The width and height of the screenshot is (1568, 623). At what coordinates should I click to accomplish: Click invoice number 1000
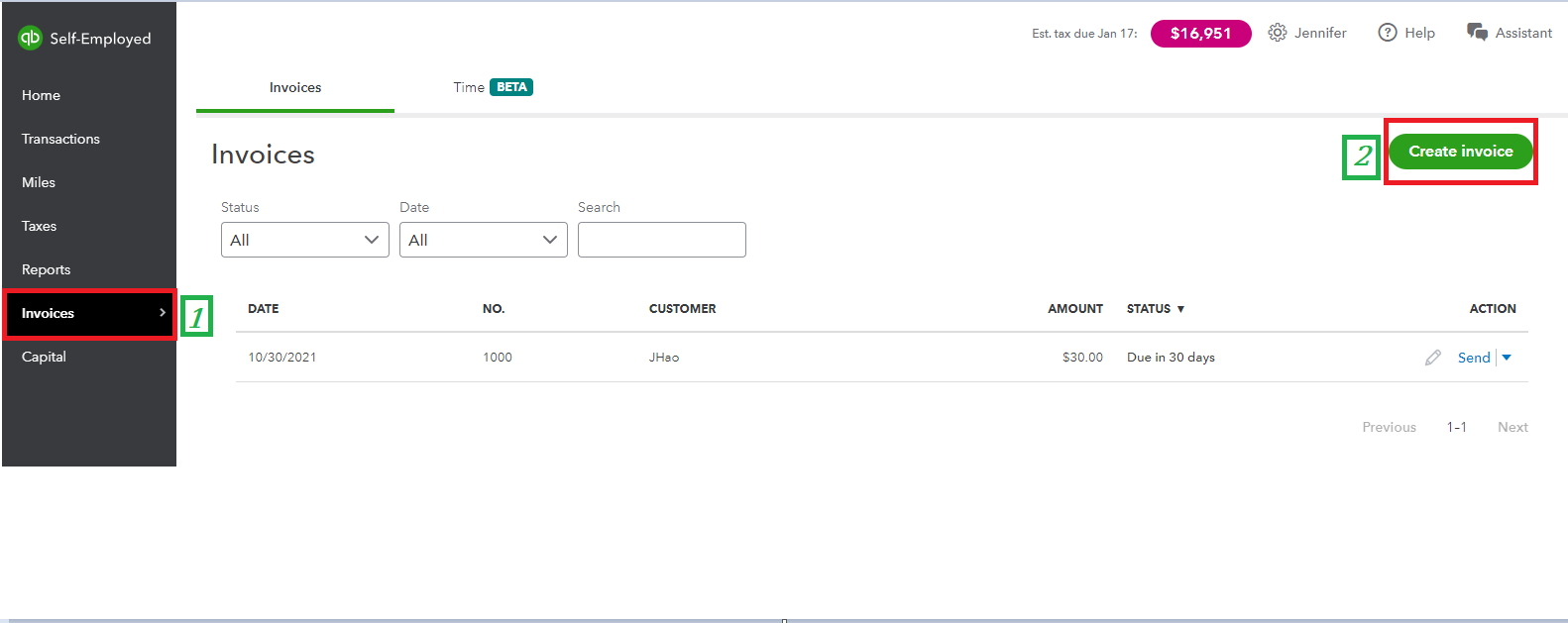click(498, 358)
